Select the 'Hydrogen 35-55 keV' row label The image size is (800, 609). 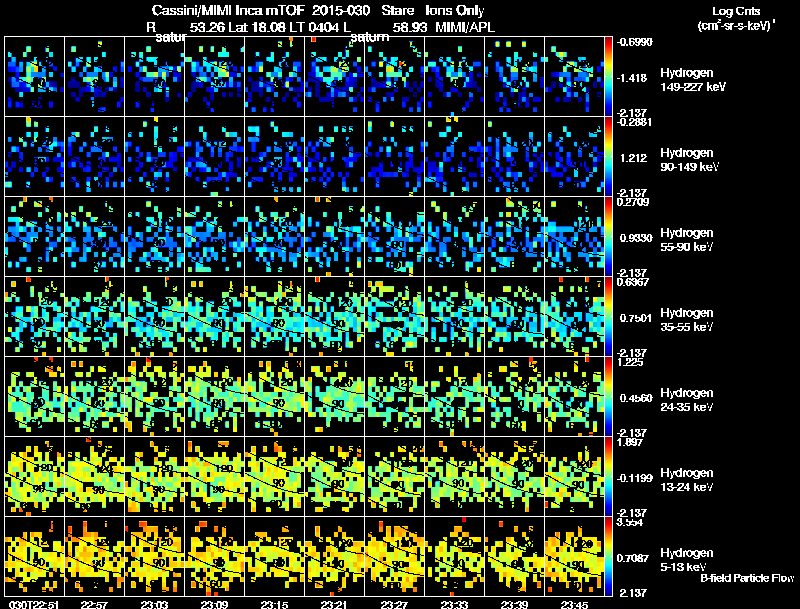[687, 320]
